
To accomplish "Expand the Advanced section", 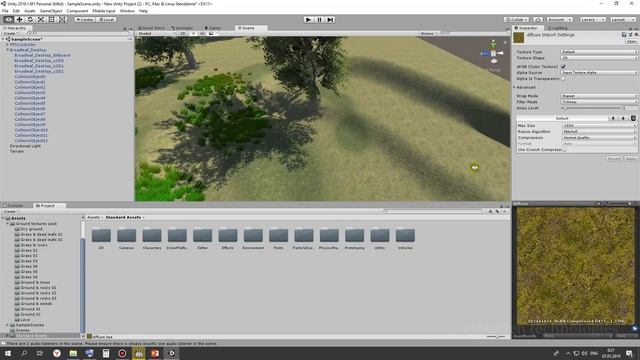I will click(515, 87).
